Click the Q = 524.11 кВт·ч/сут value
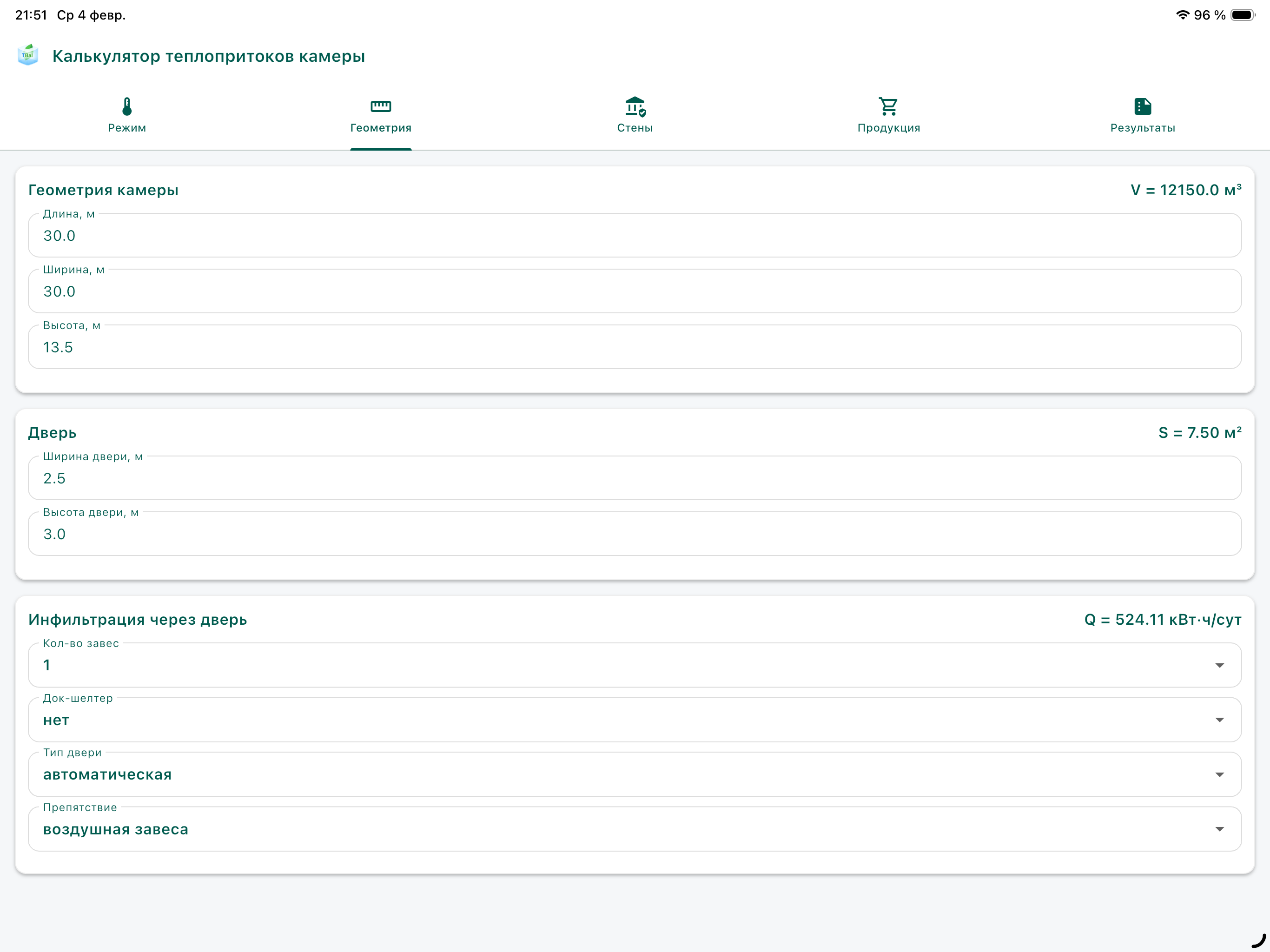Viewport: 1270px width, 952px height. 1163,619
